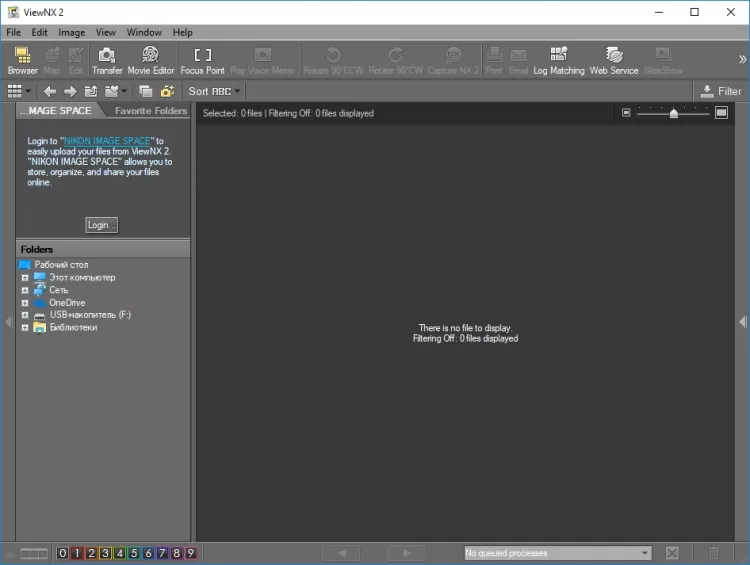Screen dimensions: 750x565
Task: Open the Image menu
Action: click(x=72, y=33)
